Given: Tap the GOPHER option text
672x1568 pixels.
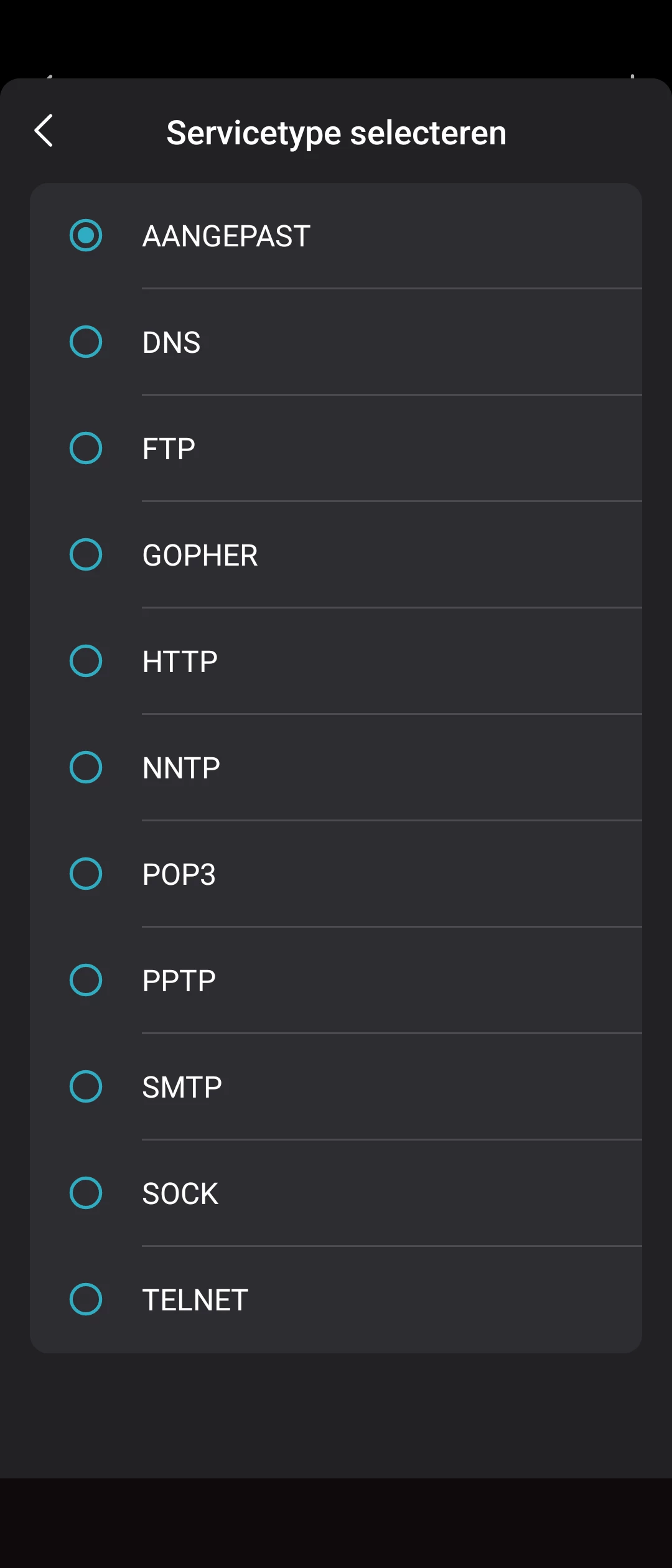Looking at the screenshot, I should (200, 555).
